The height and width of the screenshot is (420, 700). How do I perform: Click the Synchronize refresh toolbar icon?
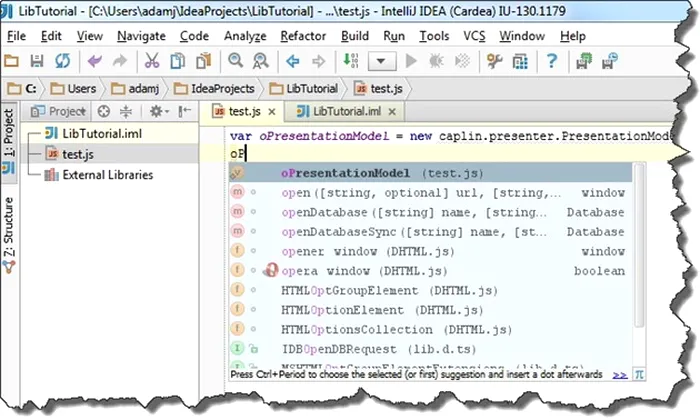click(62, 60)
